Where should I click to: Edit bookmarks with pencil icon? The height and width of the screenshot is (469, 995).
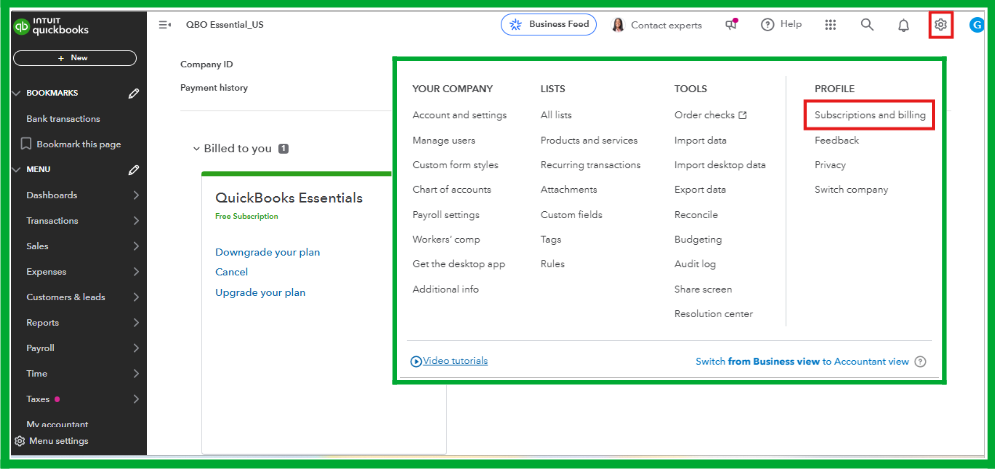click(133, 93)
